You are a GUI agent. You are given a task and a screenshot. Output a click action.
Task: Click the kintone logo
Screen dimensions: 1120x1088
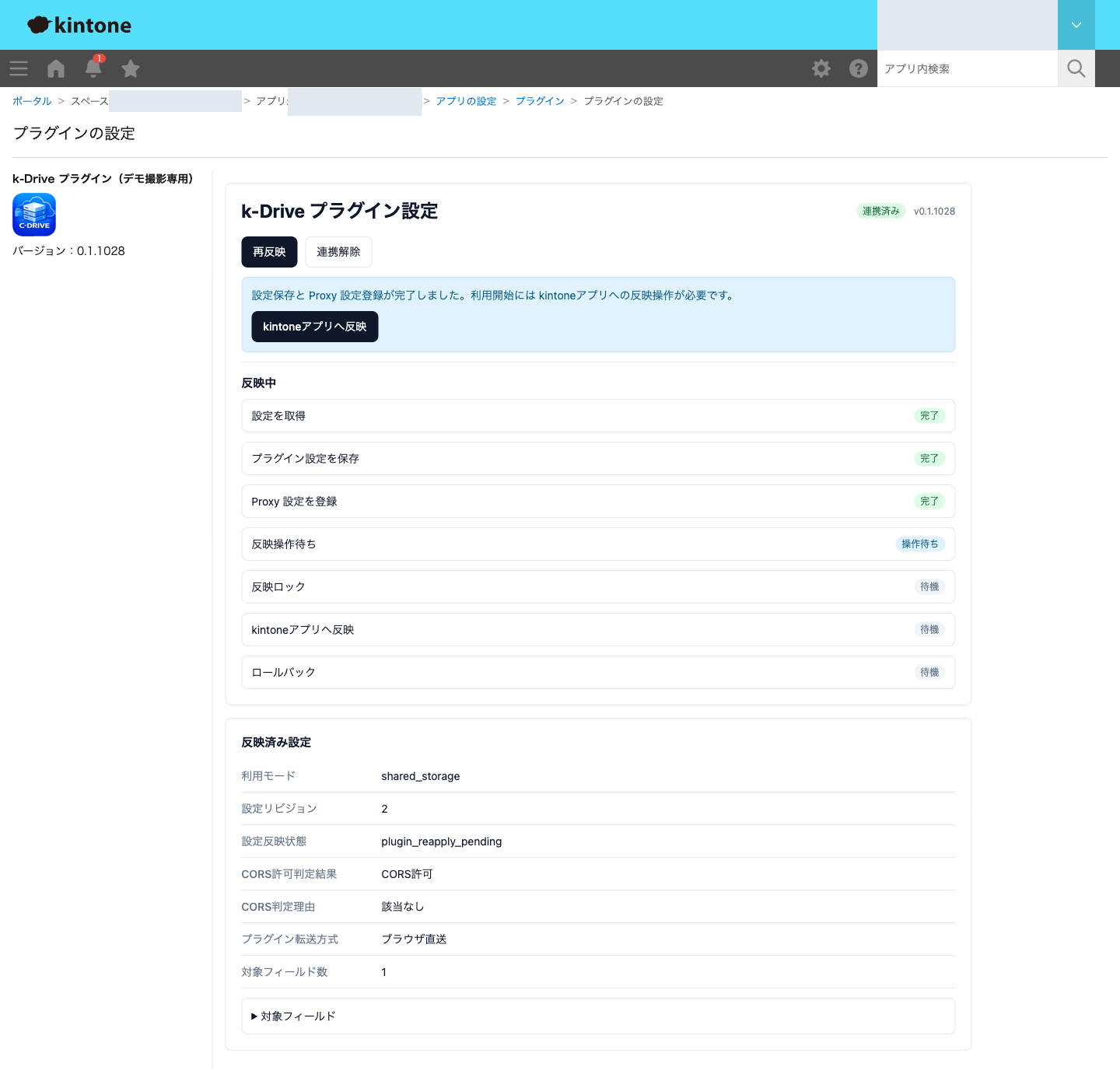click(79, 25)
